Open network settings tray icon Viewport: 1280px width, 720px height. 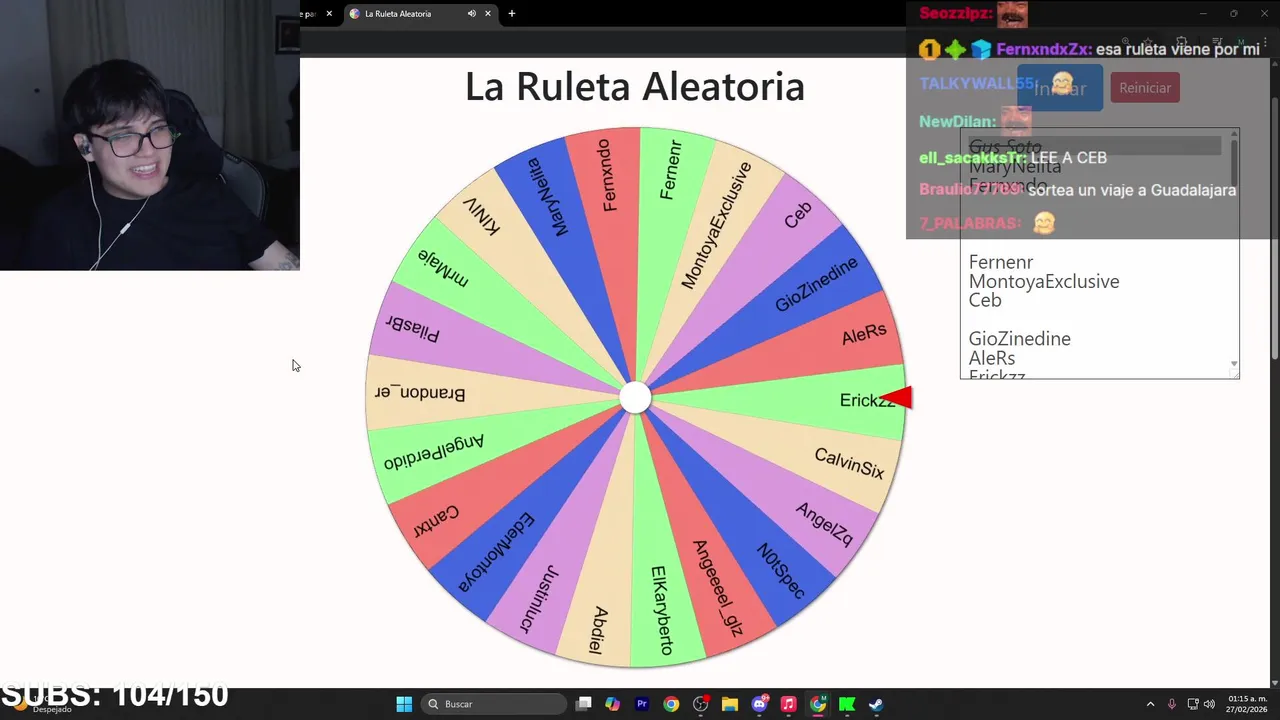pyautogui.click(x=1193, y=704)
